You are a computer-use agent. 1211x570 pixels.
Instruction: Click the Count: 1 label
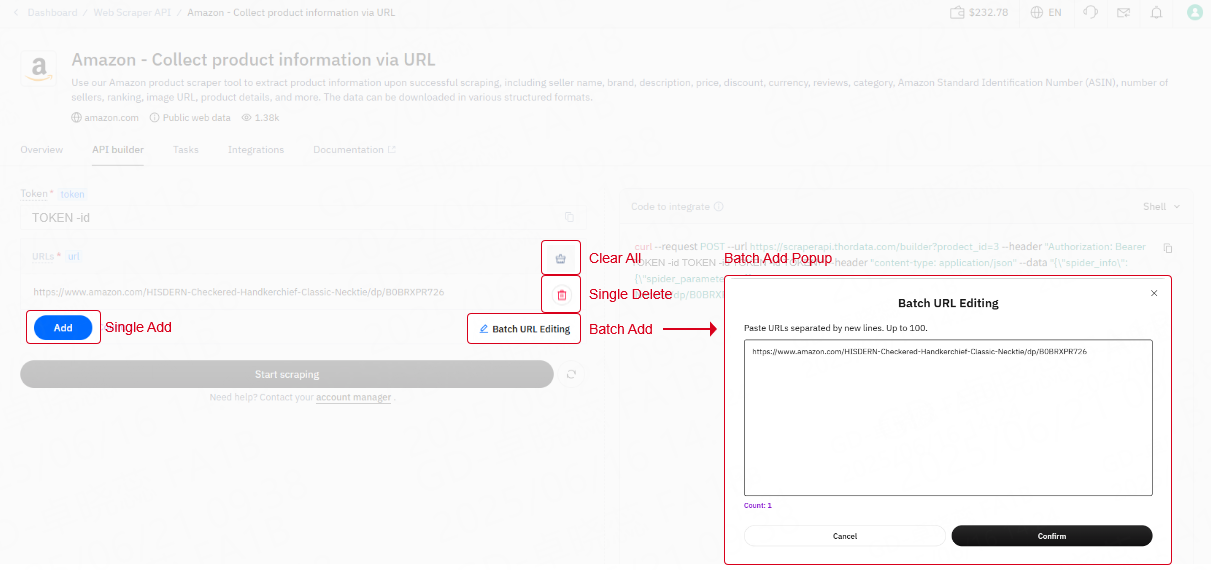[758, 506]
